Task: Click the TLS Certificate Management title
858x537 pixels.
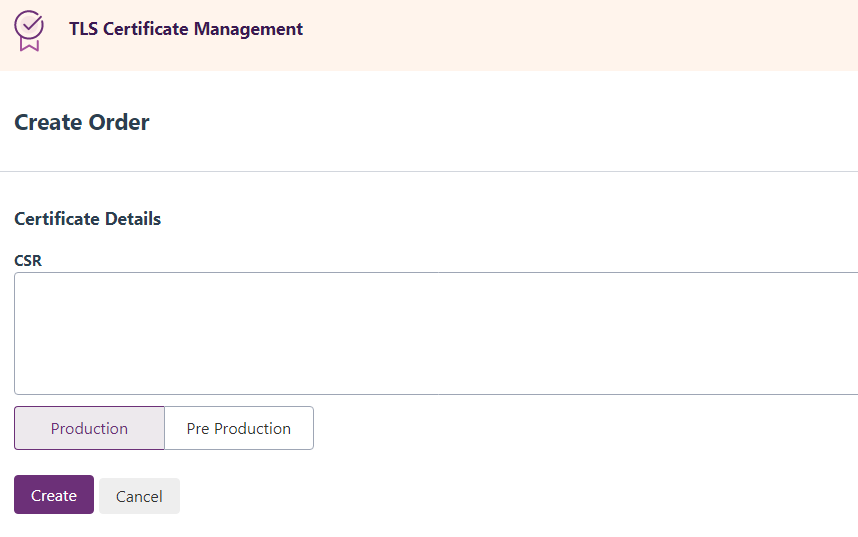Action: coord(186,29)
